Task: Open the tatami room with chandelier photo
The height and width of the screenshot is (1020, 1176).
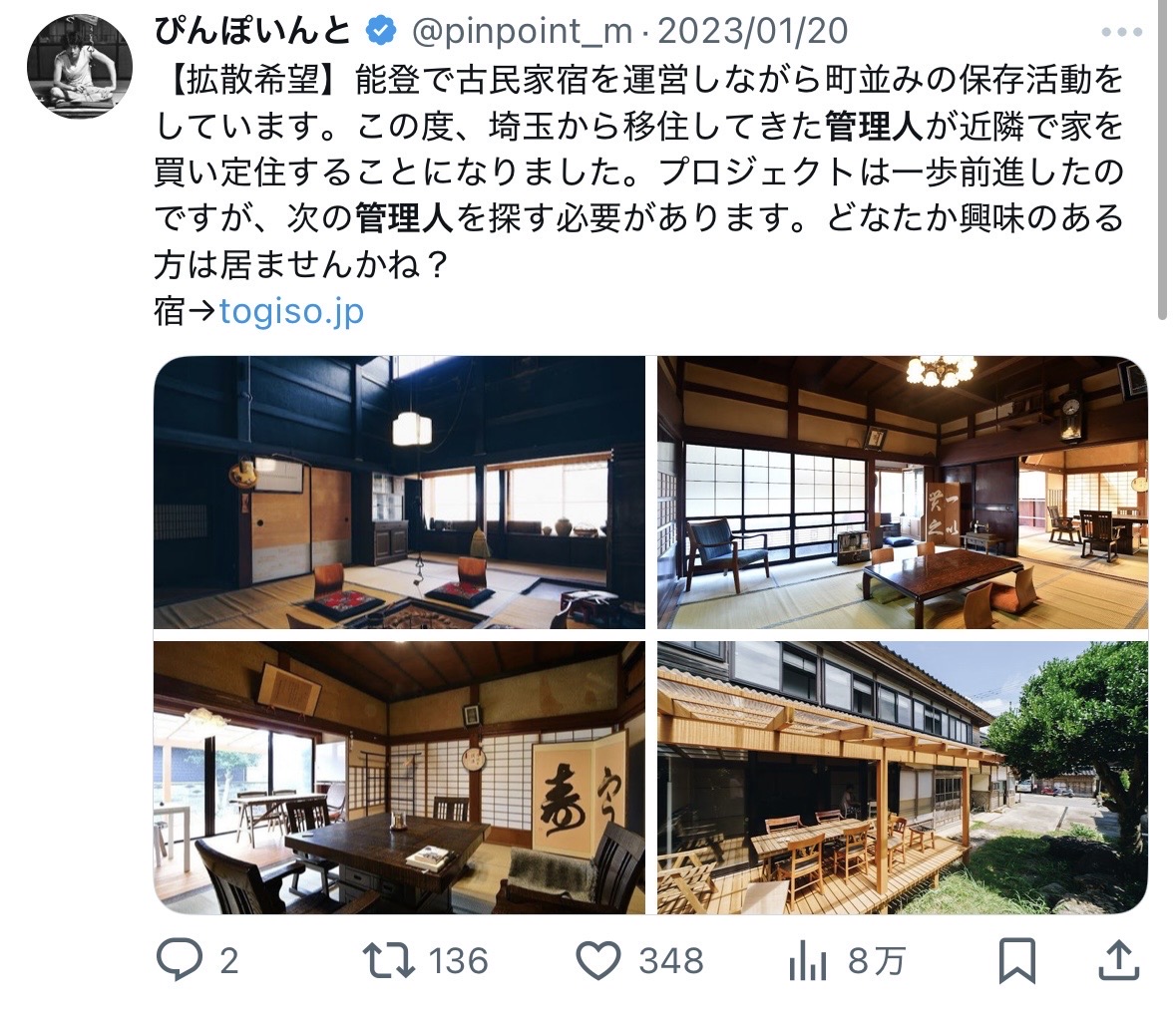Action: tap(903, 493)
